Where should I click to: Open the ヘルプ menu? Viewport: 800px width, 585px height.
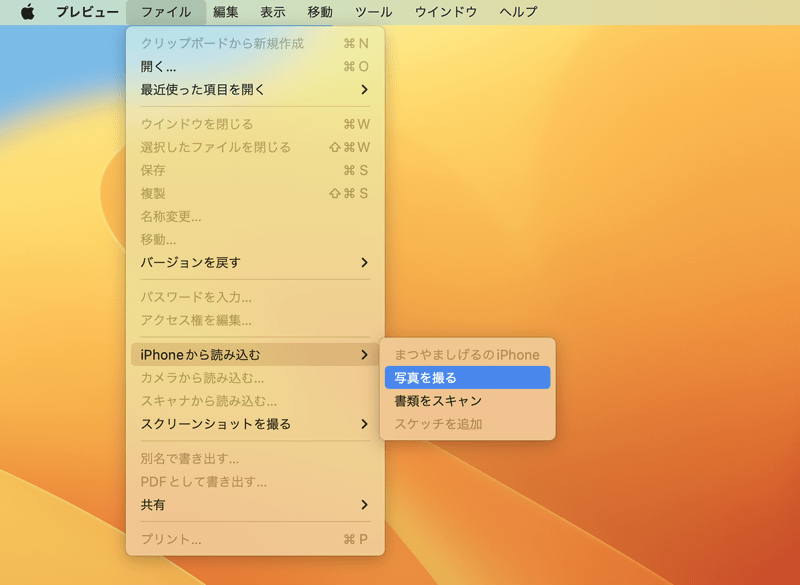click(516, 12)
